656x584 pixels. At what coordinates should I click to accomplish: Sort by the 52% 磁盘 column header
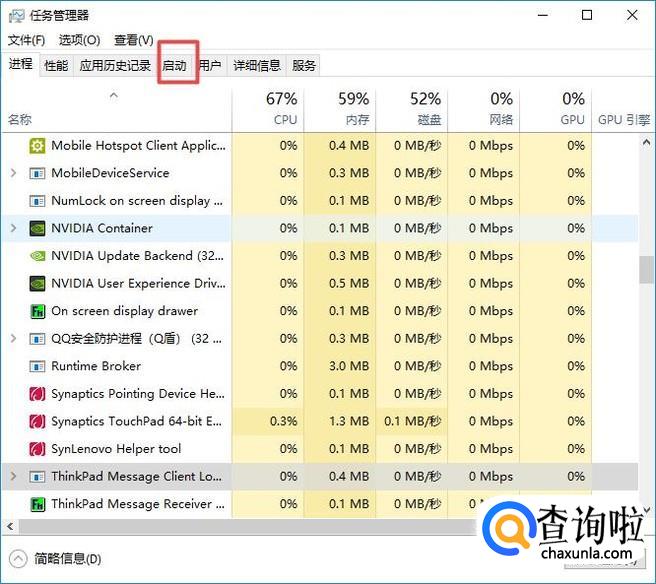coord(412,110)
